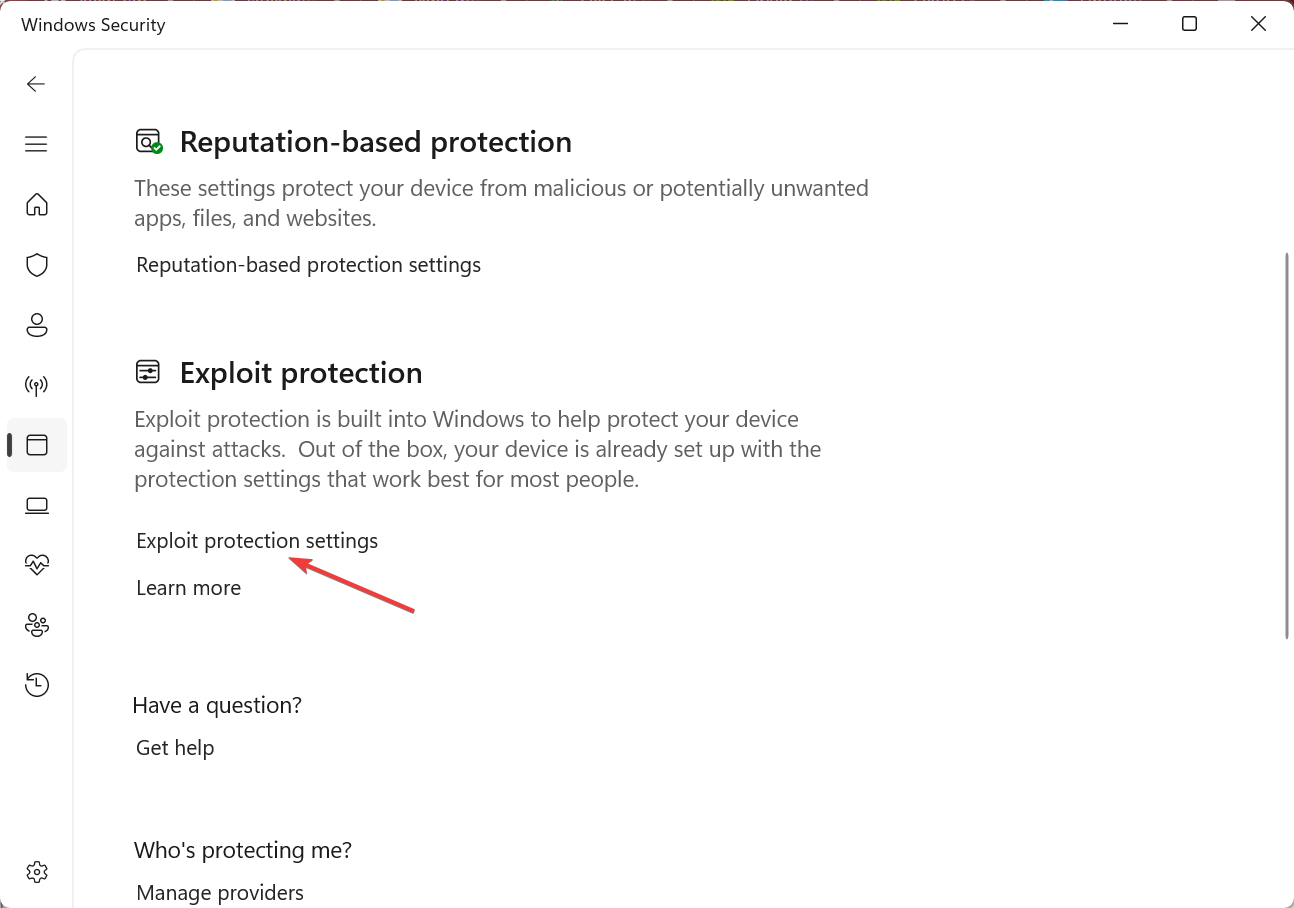Open Family options sidebar icon
Image resolution: width=1294 pixels, height=908 pixels.
[37, 625]
